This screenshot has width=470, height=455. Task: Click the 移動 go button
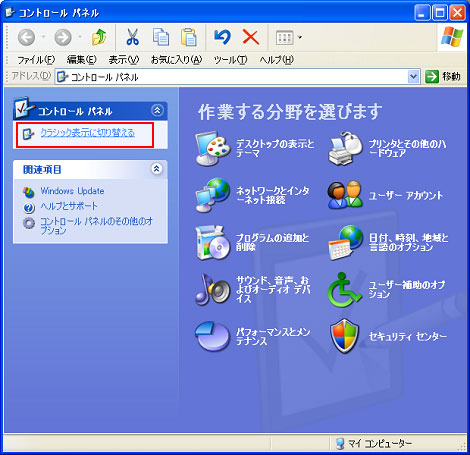[443, 77]
